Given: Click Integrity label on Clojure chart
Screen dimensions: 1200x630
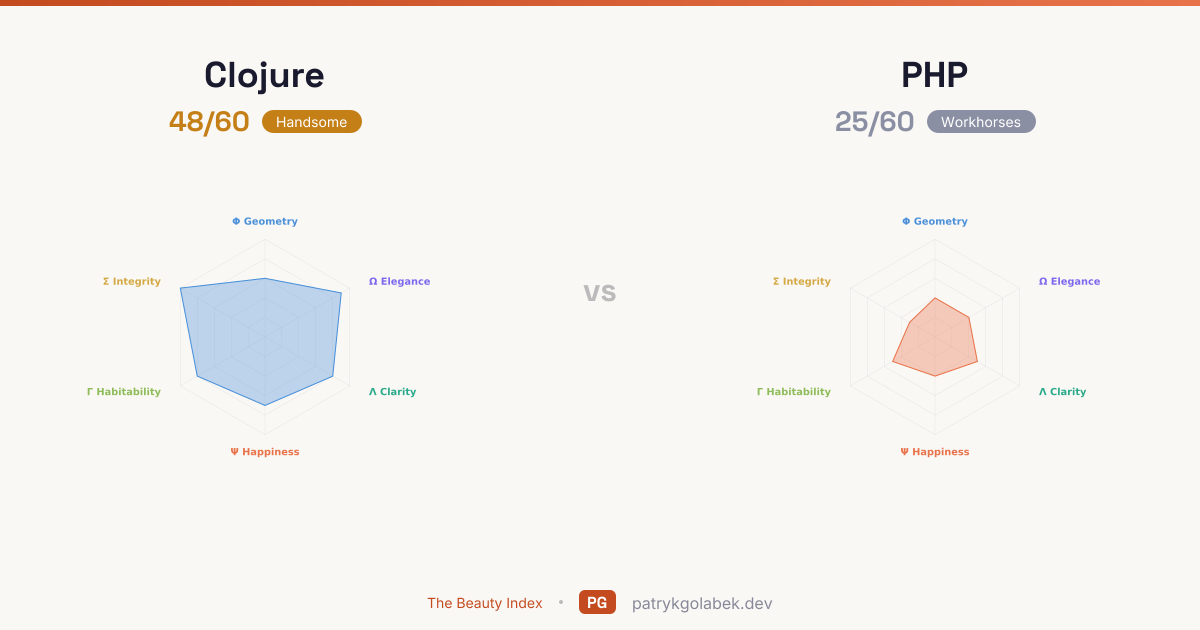Looking at the screenshot, I should point(132,282).
